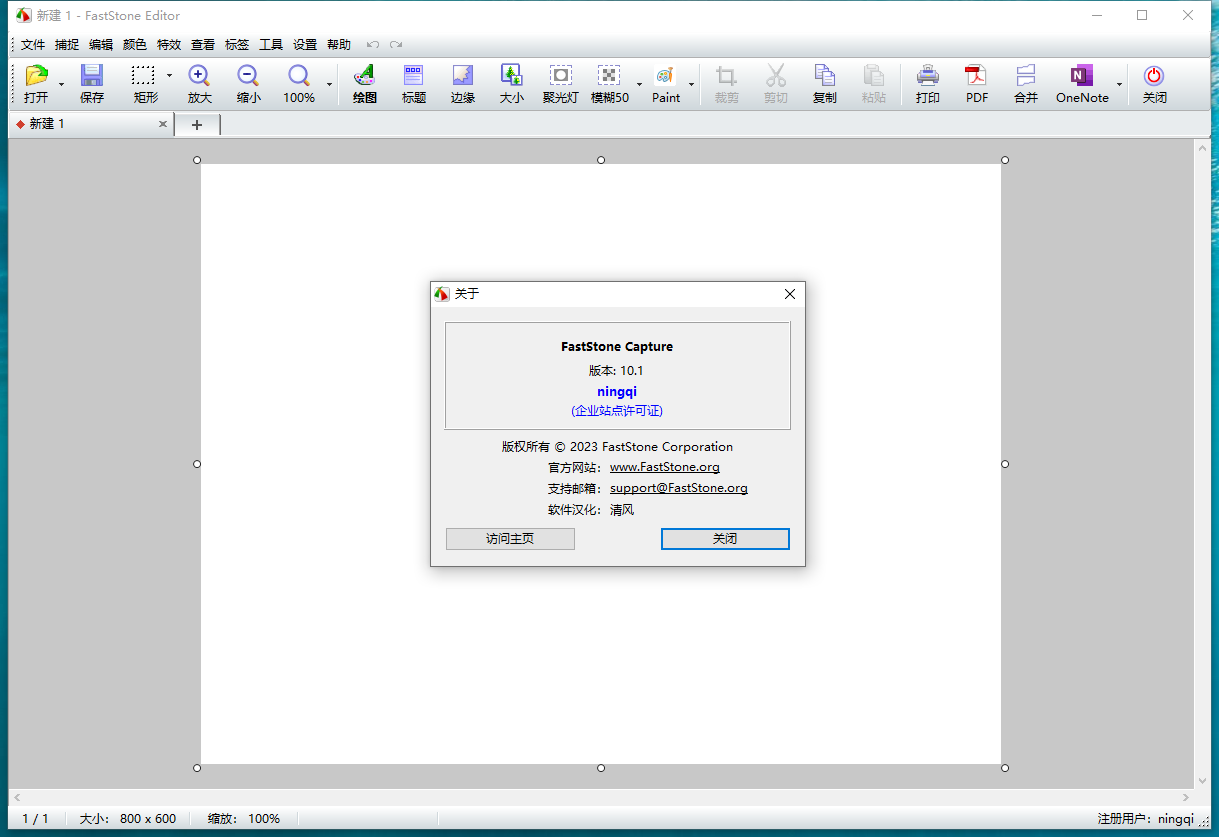This screenshot has width=1219, height=837.
Task: Open the File (文件) menu
Action: pos(33,45)
